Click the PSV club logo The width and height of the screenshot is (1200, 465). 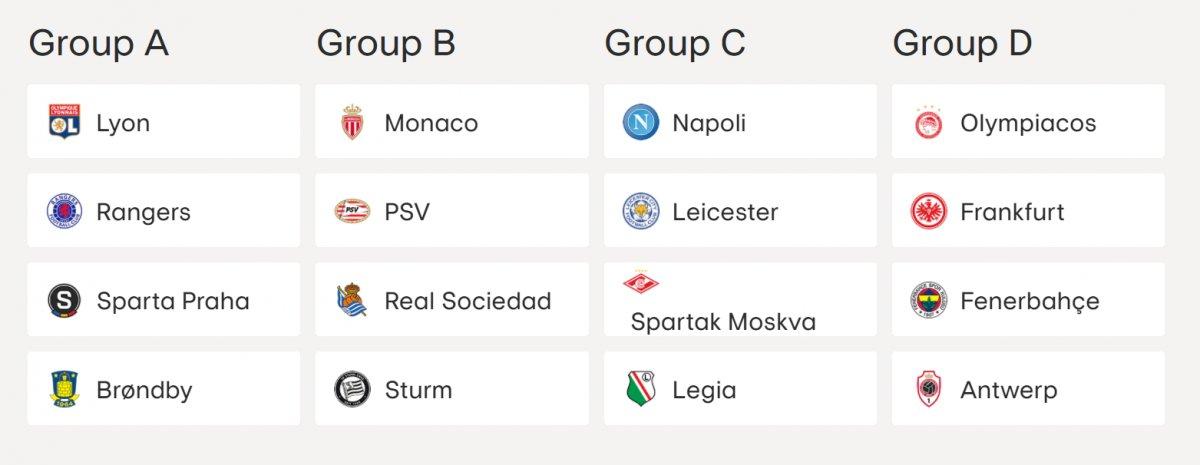(352, 212)
